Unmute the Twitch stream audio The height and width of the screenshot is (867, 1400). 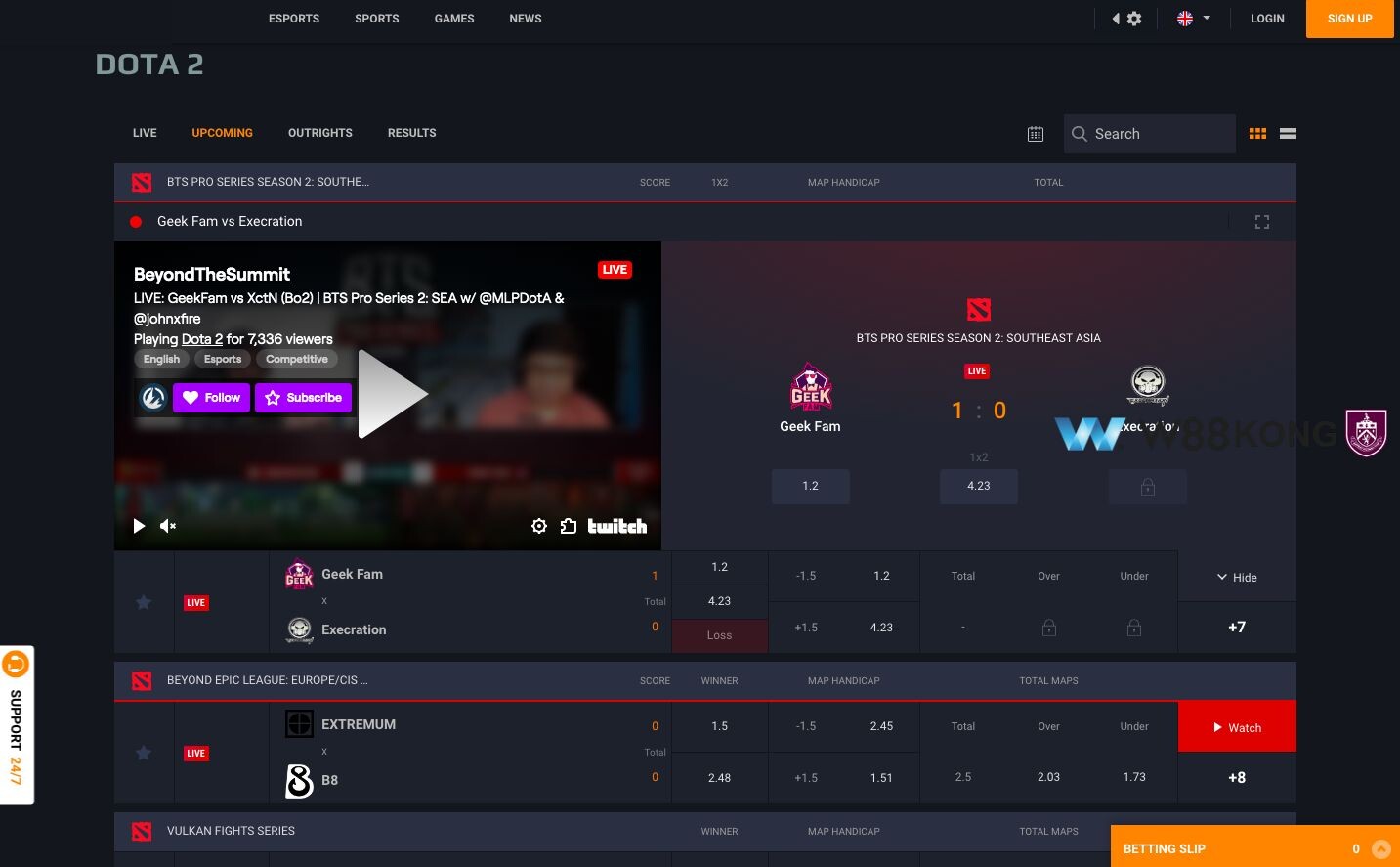click(x=168, y=526)
